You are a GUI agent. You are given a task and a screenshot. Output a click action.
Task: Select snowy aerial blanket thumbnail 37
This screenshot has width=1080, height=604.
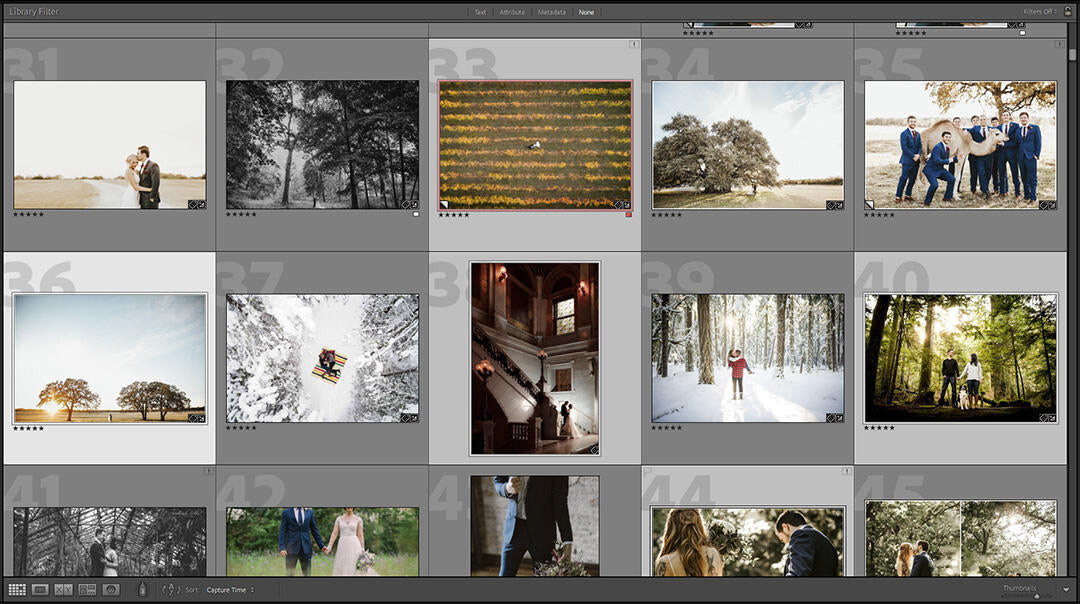click(322, 358)
